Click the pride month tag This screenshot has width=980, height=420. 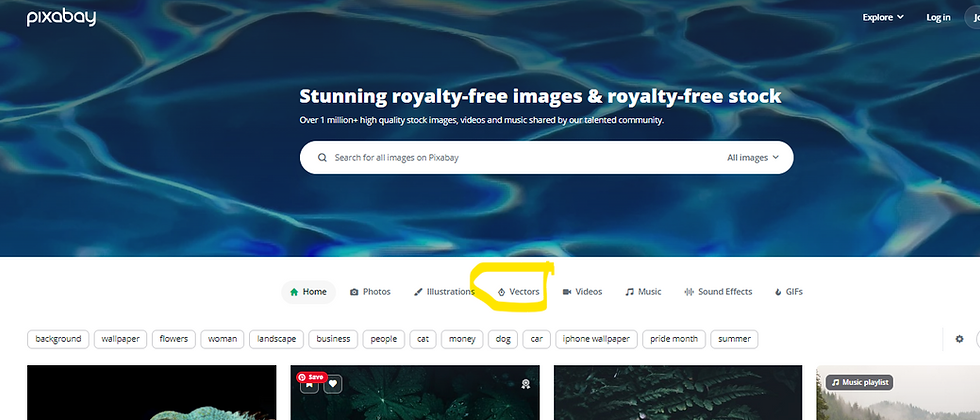[x=674, y=339]
